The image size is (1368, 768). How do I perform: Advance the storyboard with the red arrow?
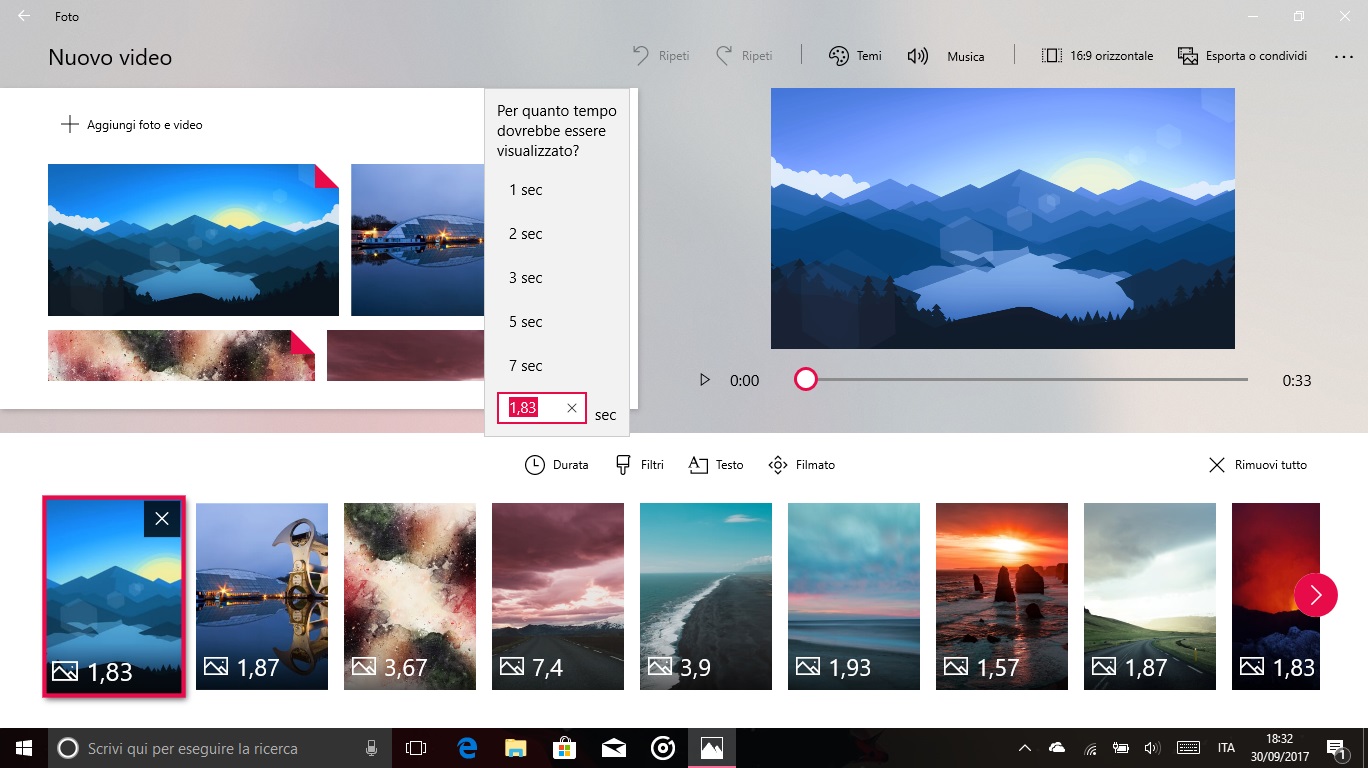tap(1315, 596)
